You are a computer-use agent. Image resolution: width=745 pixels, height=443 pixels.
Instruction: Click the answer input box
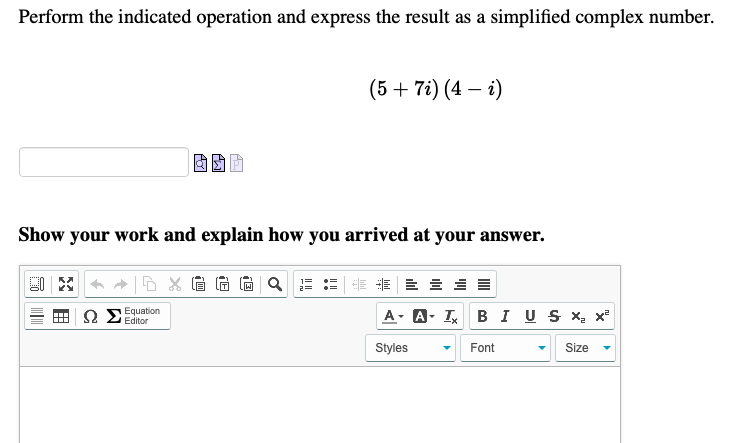[x=104, y=162]
